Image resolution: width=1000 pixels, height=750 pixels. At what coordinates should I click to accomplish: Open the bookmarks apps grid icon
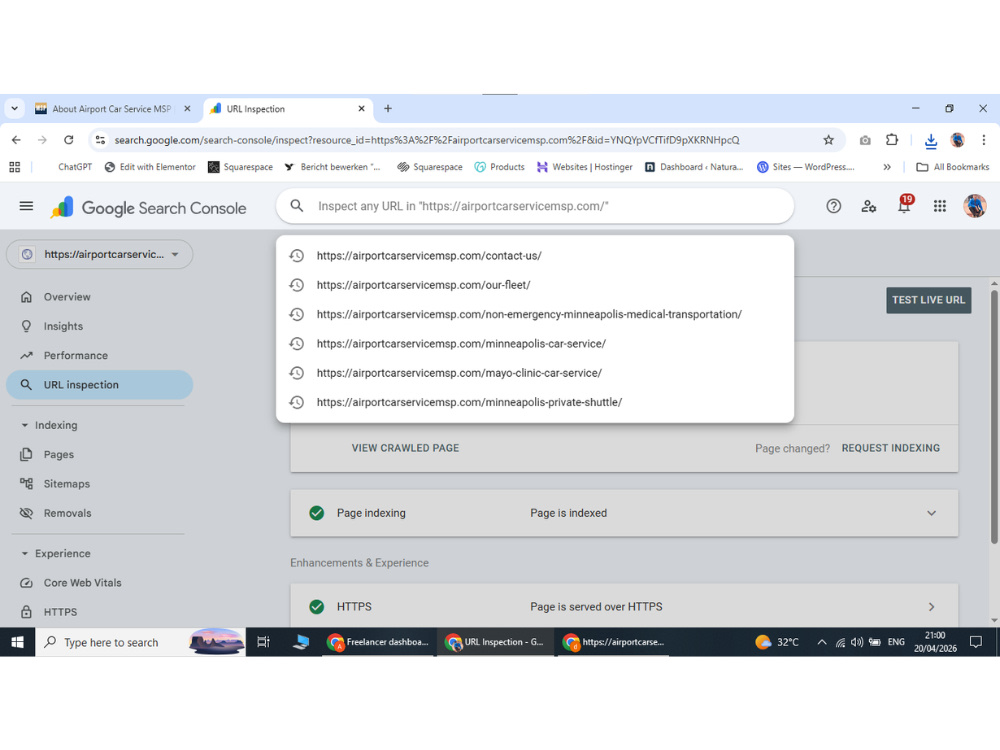coord(15,167)
